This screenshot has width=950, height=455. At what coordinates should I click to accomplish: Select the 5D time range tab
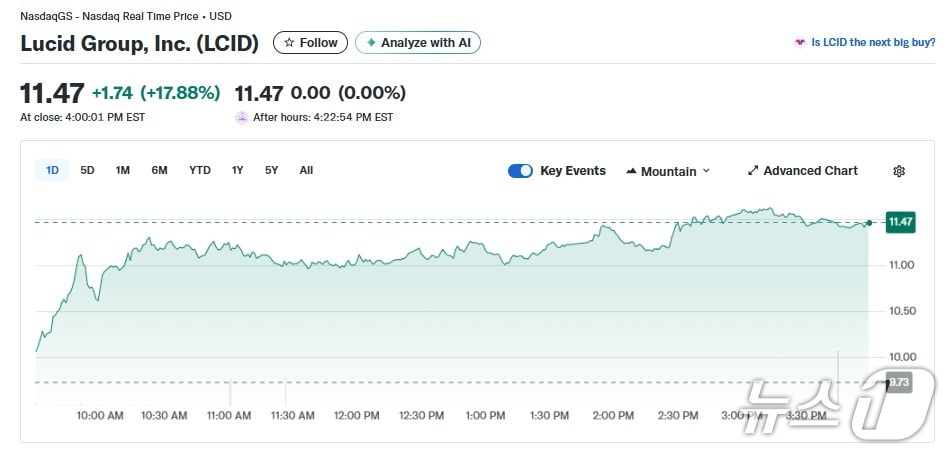click(87, 170)
